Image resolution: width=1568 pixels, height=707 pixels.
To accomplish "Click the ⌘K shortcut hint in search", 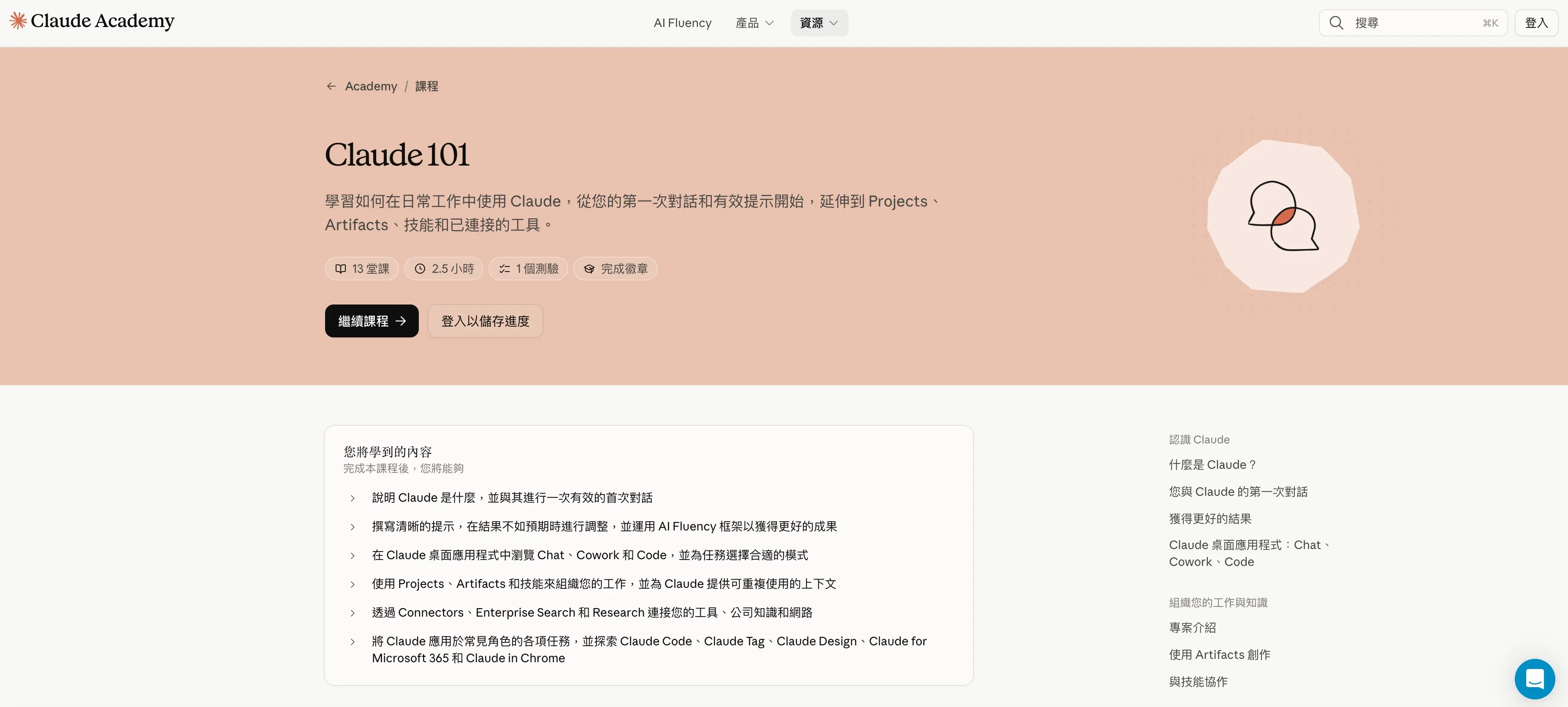I will click(1490, 23).
